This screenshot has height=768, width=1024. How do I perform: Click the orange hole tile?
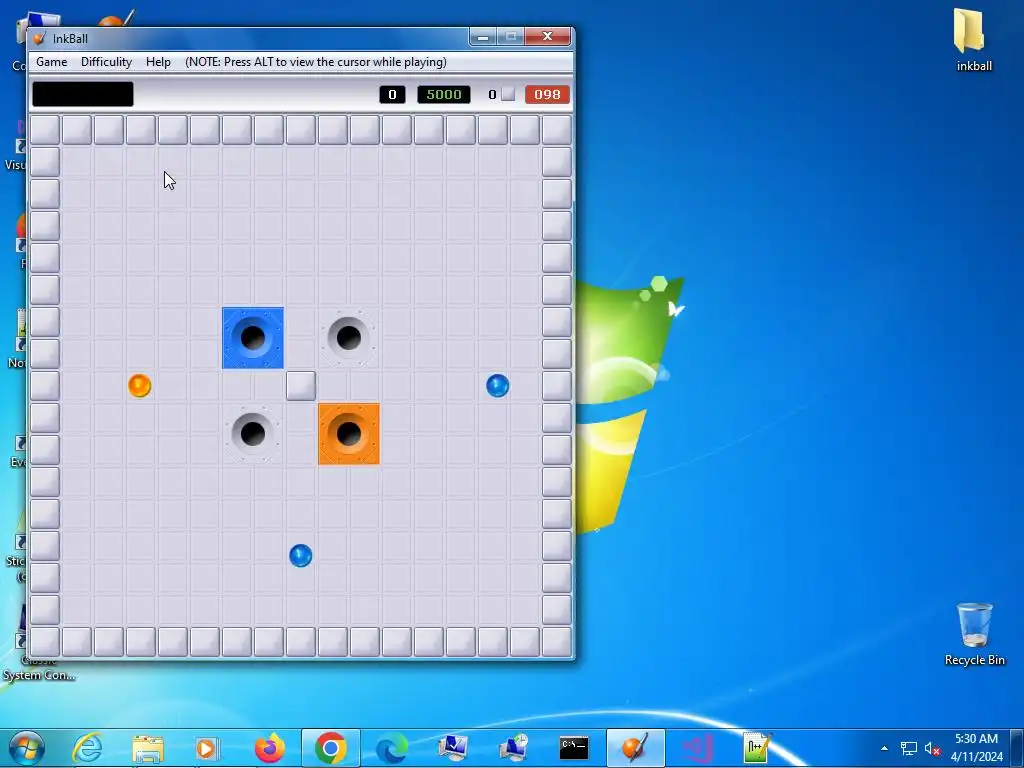point(349,434)
